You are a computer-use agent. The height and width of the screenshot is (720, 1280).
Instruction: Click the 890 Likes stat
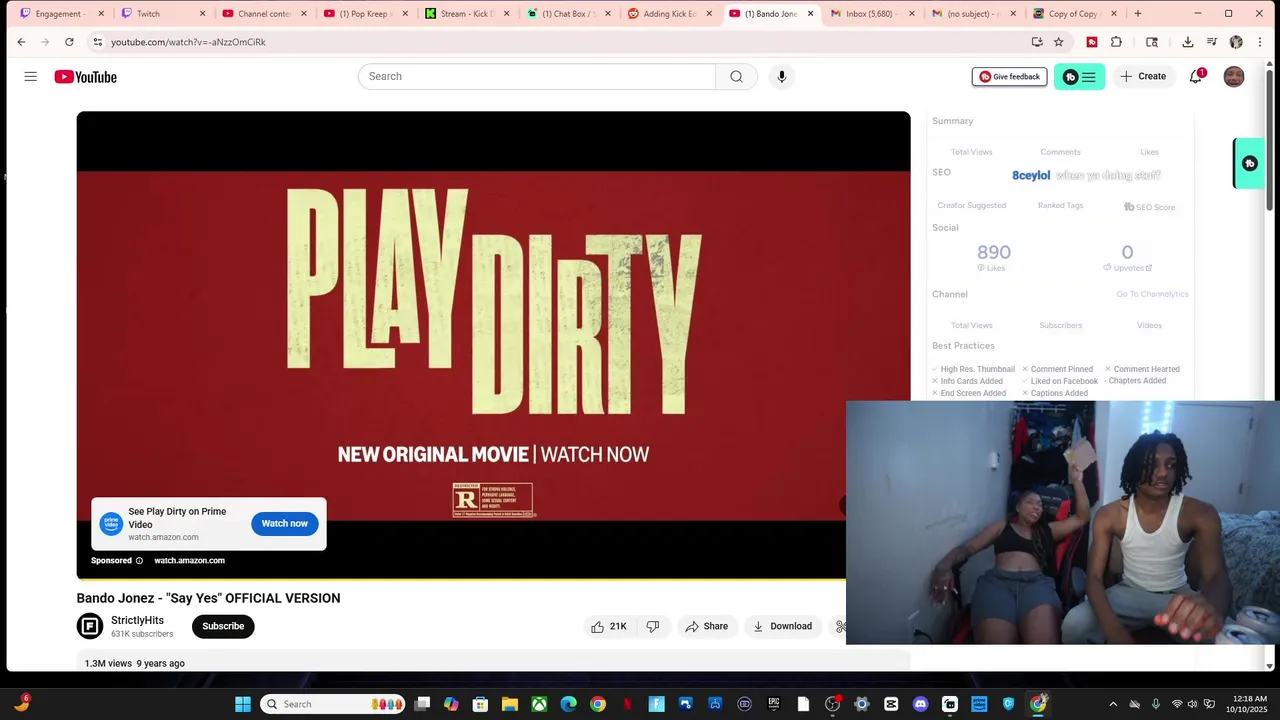993,257
